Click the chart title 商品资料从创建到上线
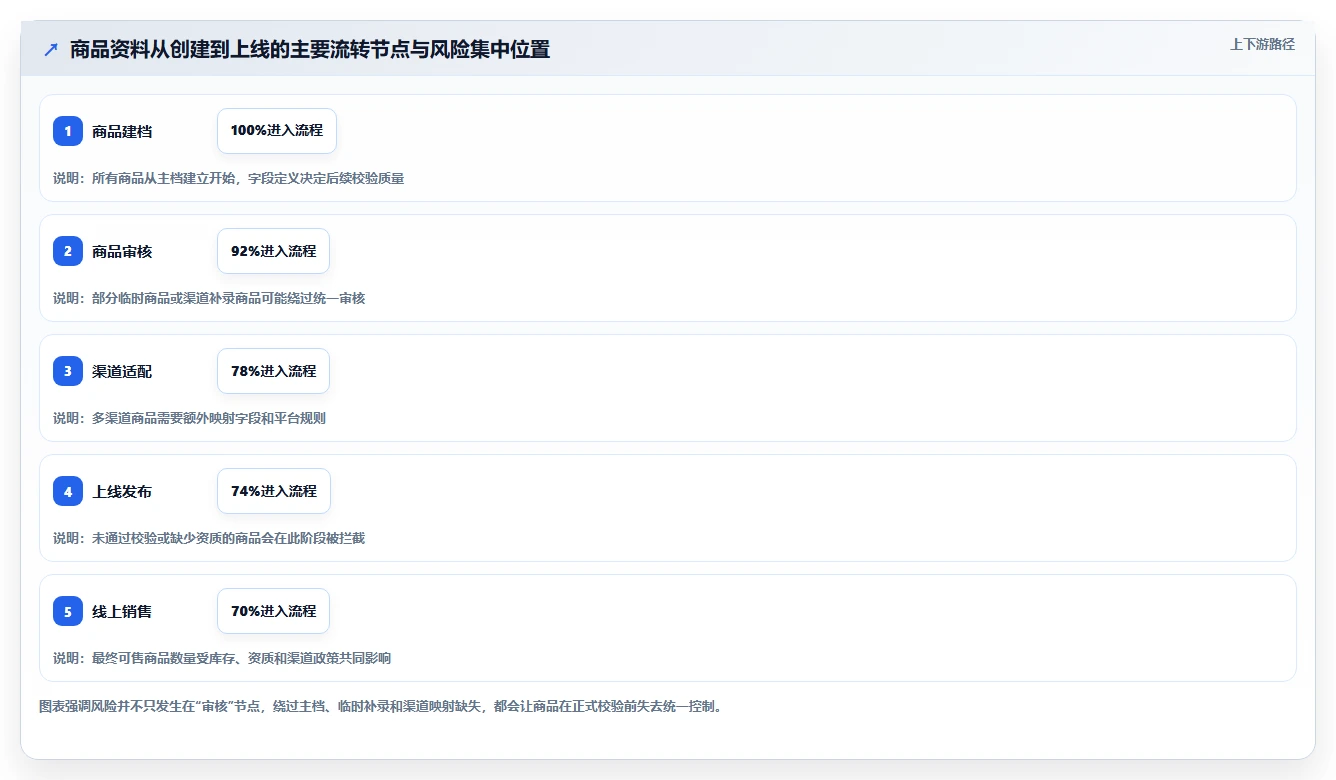 (x=310, y=50)
